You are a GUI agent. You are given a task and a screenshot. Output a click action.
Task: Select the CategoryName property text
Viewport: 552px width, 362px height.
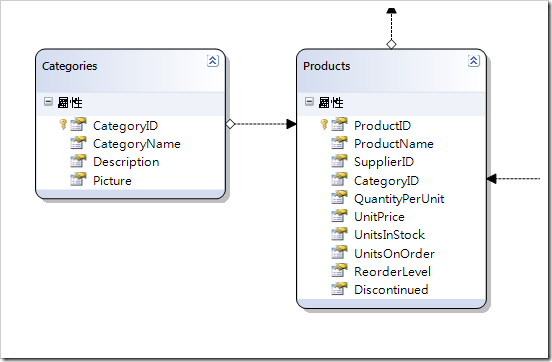(137, 144)
